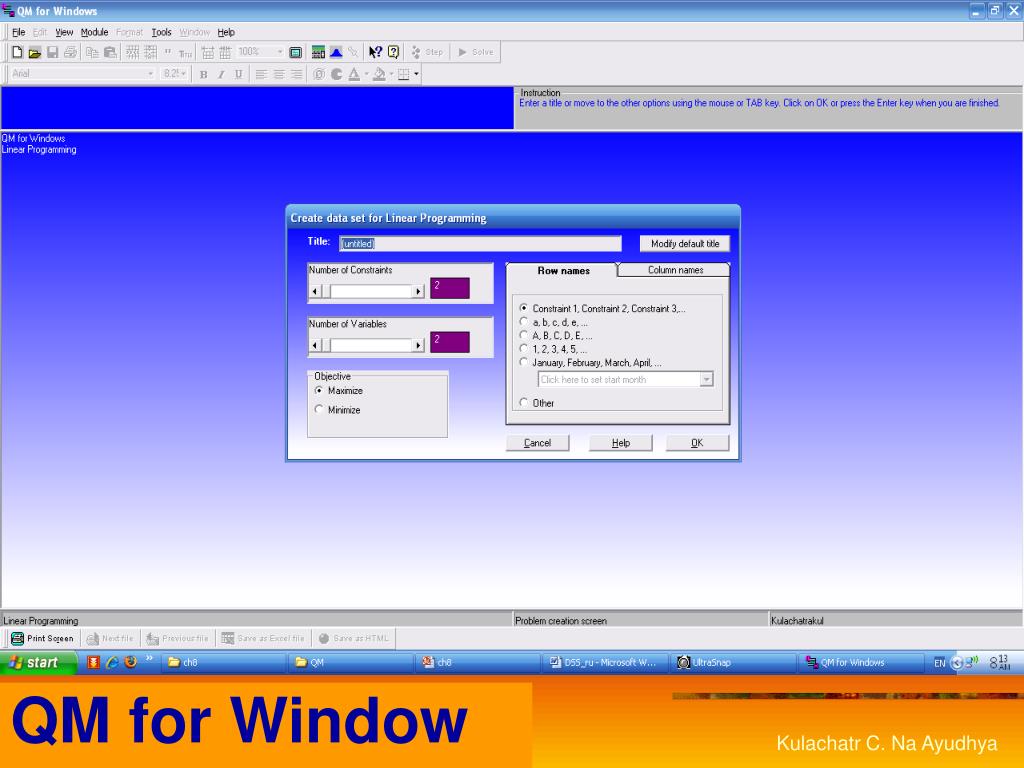The image size is (1024, 768).
Task: Open the Arial font name dropdown
Action: [150, 74]
